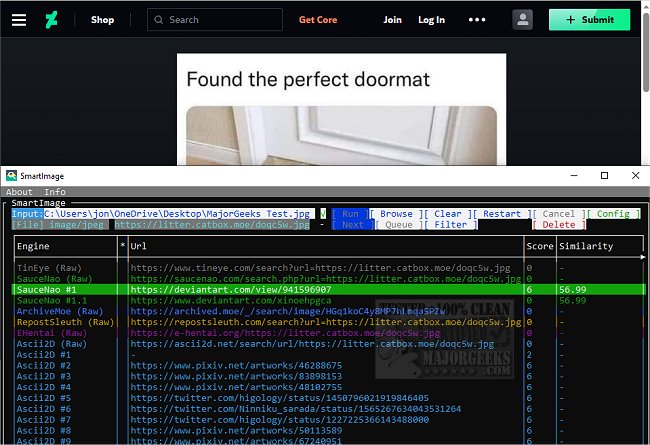This screenshot has height=445, width=650.
Task: Click the Cancel button
Action: pyautogui.click(x=559, y=214)
